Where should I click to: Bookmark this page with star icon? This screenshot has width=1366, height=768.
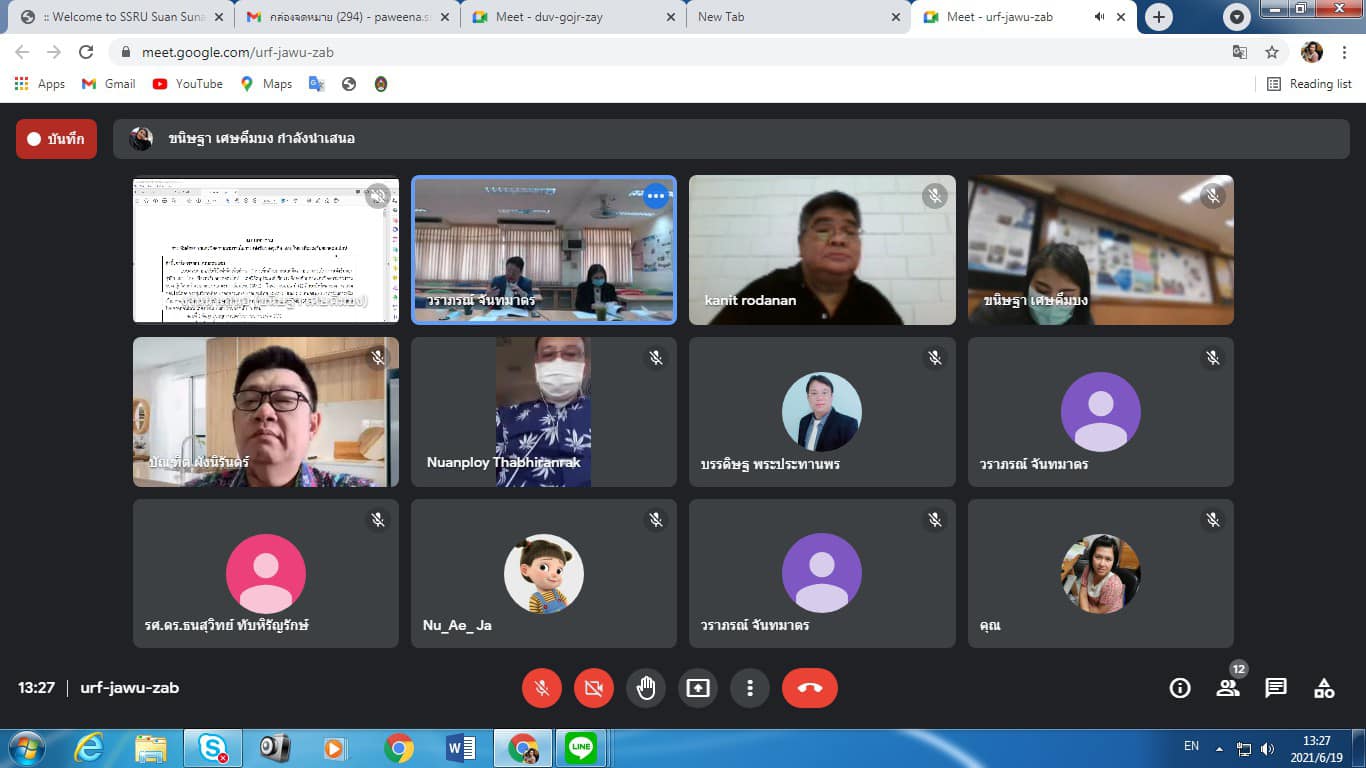1272,52
